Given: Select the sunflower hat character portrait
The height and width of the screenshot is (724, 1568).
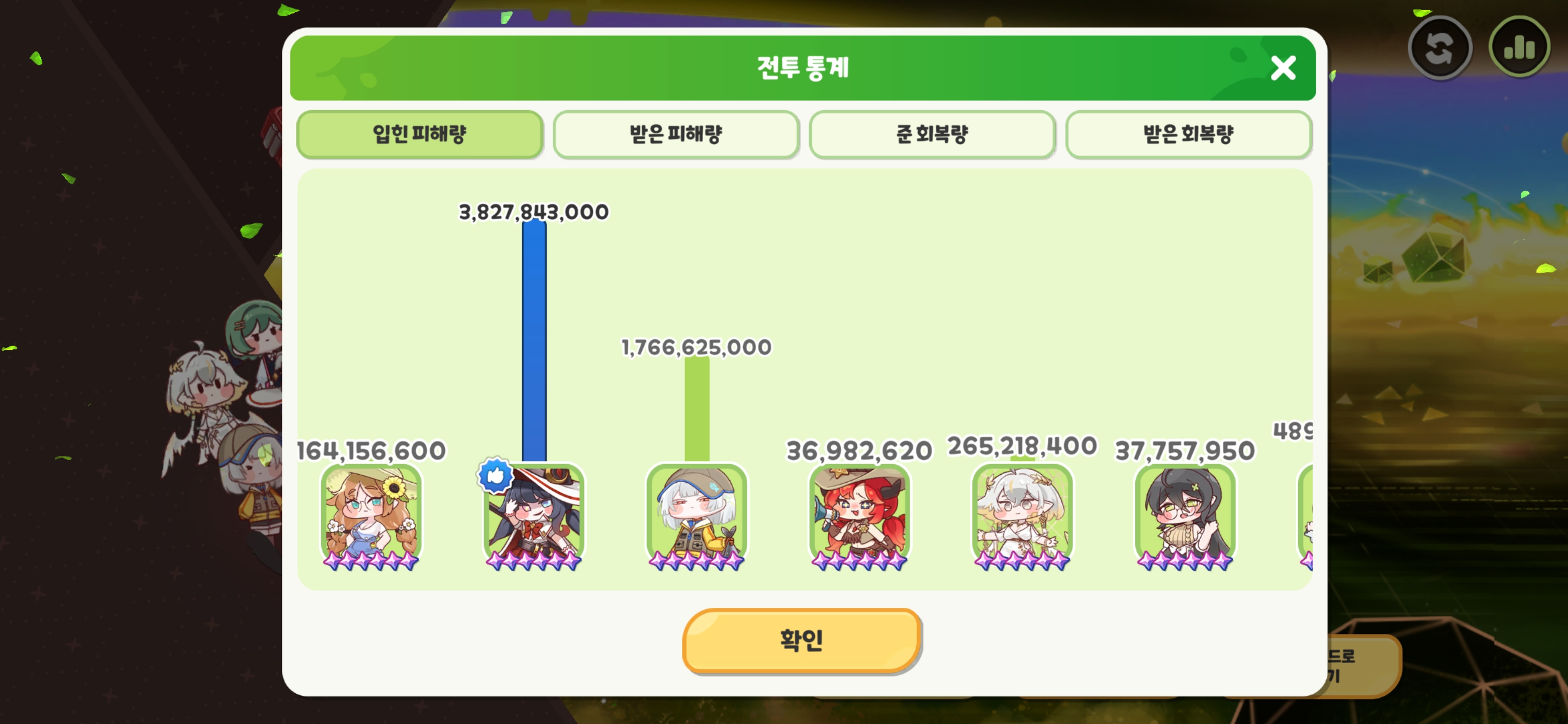Looking at the screenshot, I should pyautogui.click(x=371, y=516).
